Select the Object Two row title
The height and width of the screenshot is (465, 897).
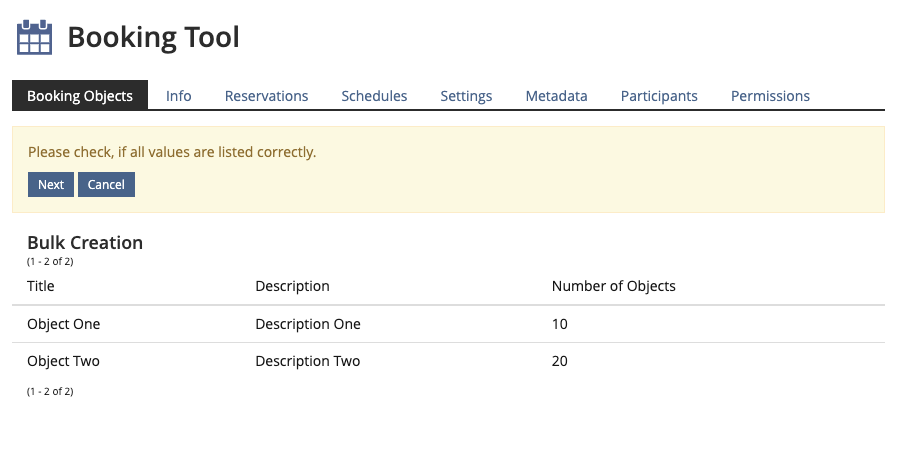tap(64, 361)
